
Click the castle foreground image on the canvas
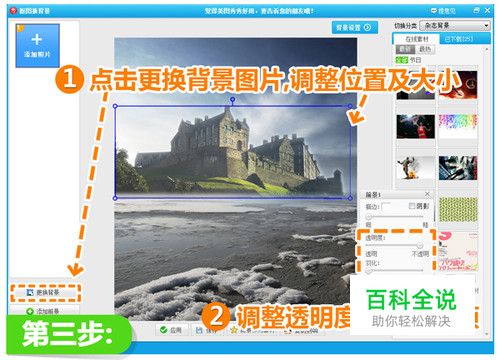[233, 152]
